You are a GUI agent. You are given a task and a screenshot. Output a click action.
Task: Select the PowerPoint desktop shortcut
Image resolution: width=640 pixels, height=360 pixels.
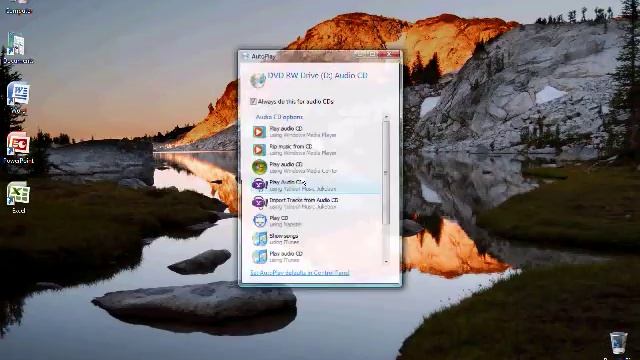click(18, 148)
